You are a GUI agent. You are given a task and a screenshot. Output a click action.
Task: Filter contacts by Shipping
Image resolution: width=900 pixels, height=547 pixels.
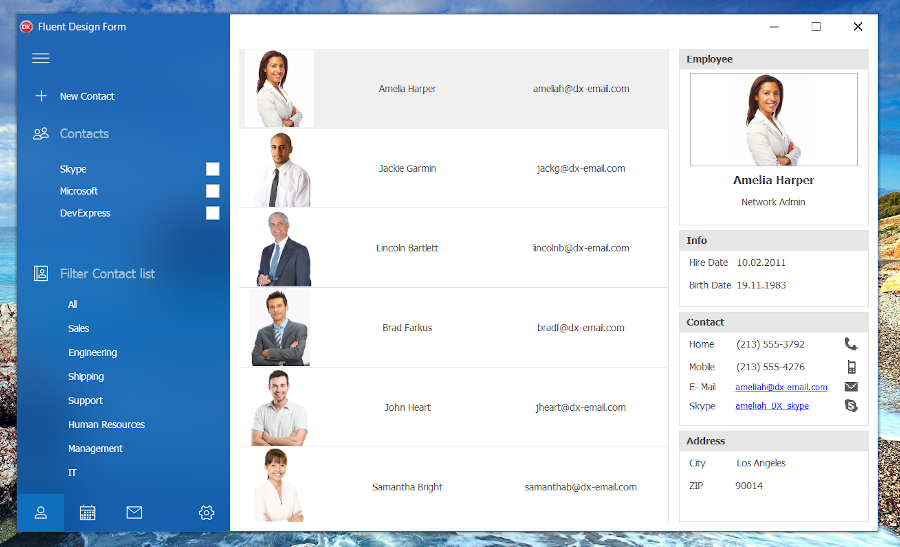[86, 377]
